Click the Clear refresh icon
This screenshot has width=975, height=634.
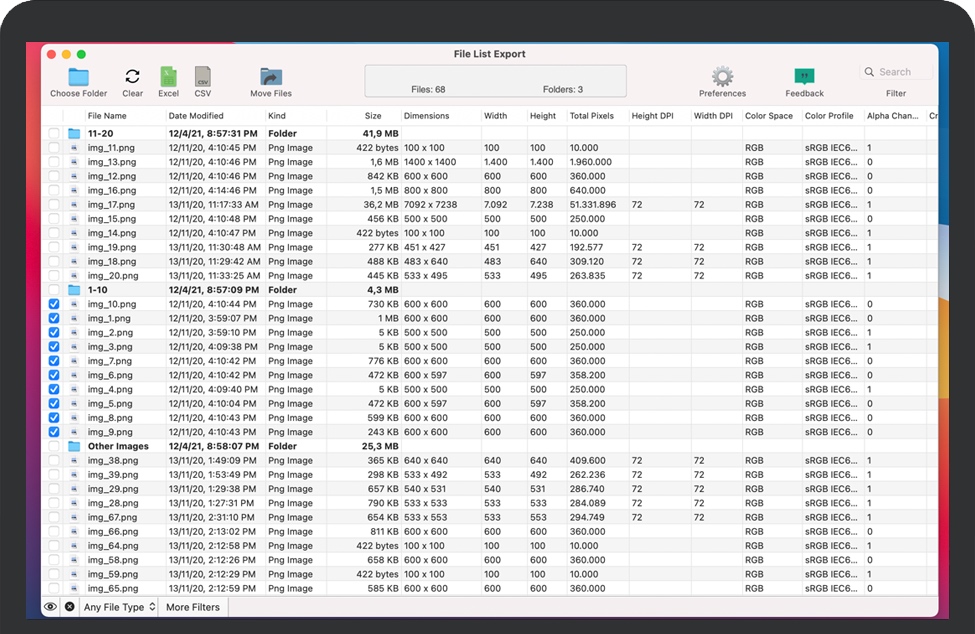tap(132, 77)
